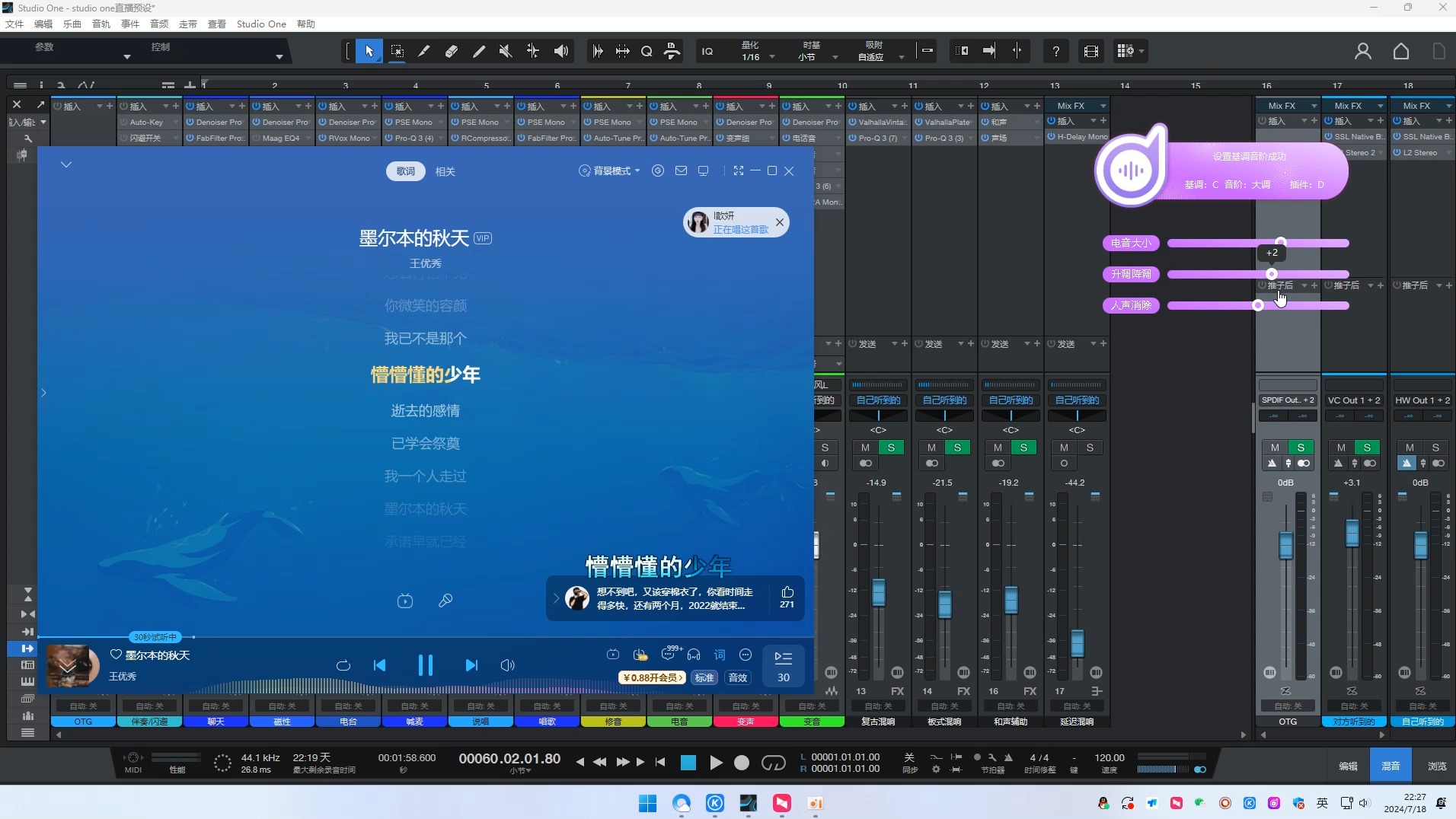Click the 人声消除 slider handle
The width and height of the screenshot is (1456, 819).
pyautogui.click(x=1258, y=305)
